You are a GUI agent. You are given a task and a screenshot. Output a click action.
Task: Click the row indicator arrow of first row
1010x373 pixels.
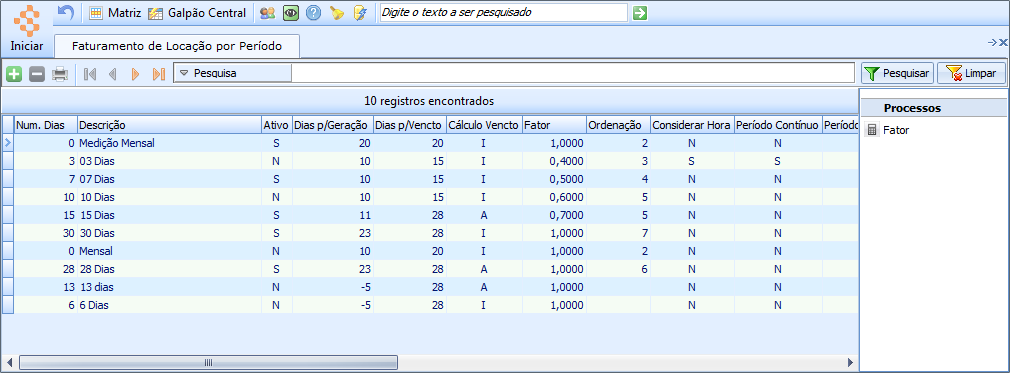coord(8,143)
